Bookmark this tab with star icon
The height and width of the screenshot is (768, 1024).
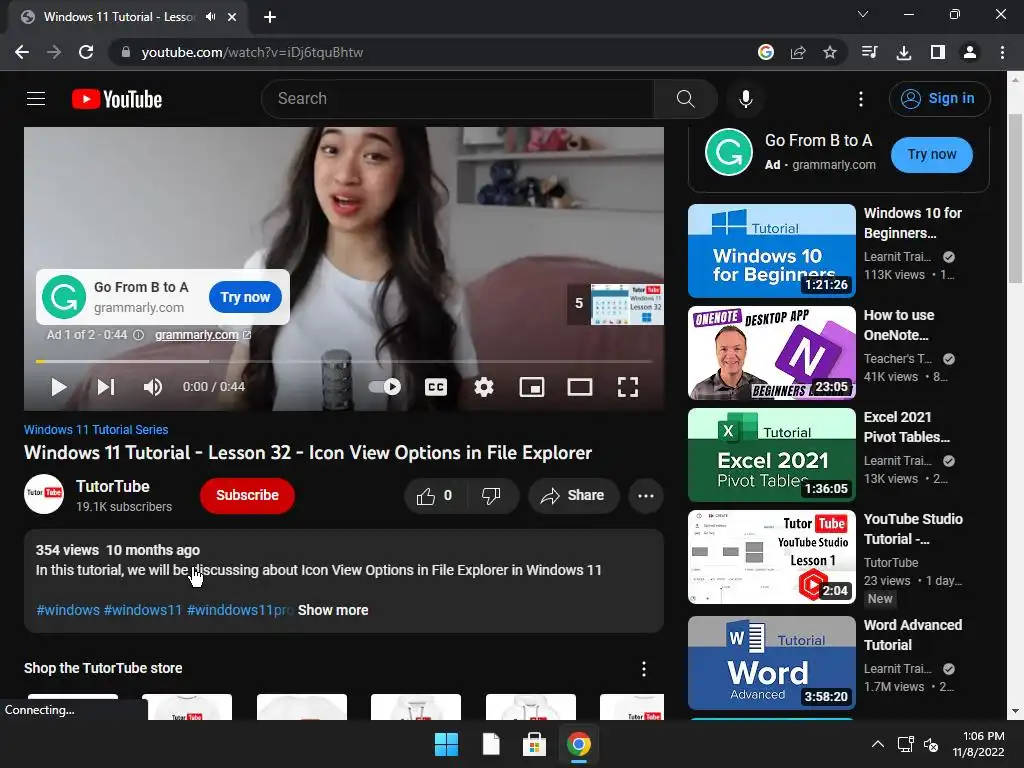(x=829, y=52)
